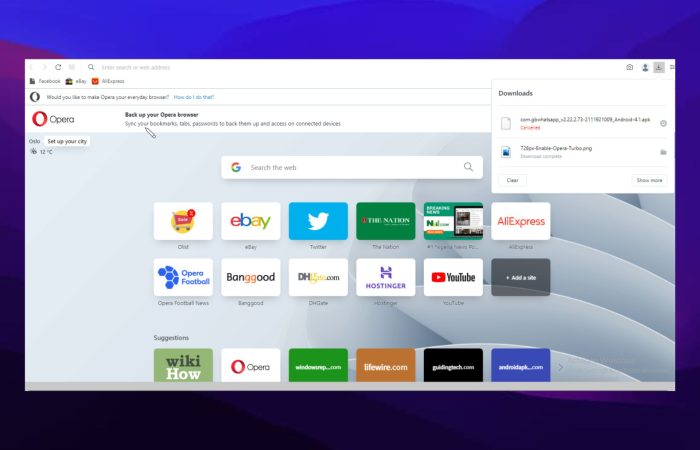Focus the 'Search the web' field

[352, 167]
